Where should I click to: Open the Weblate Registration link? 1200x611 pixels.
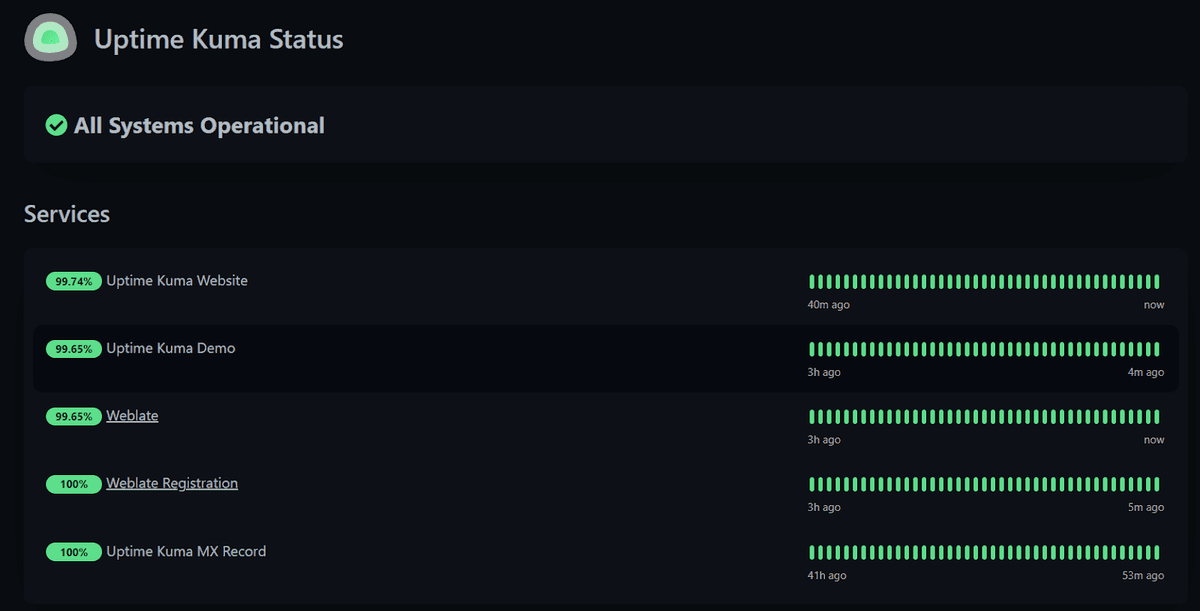pos(171,482)
